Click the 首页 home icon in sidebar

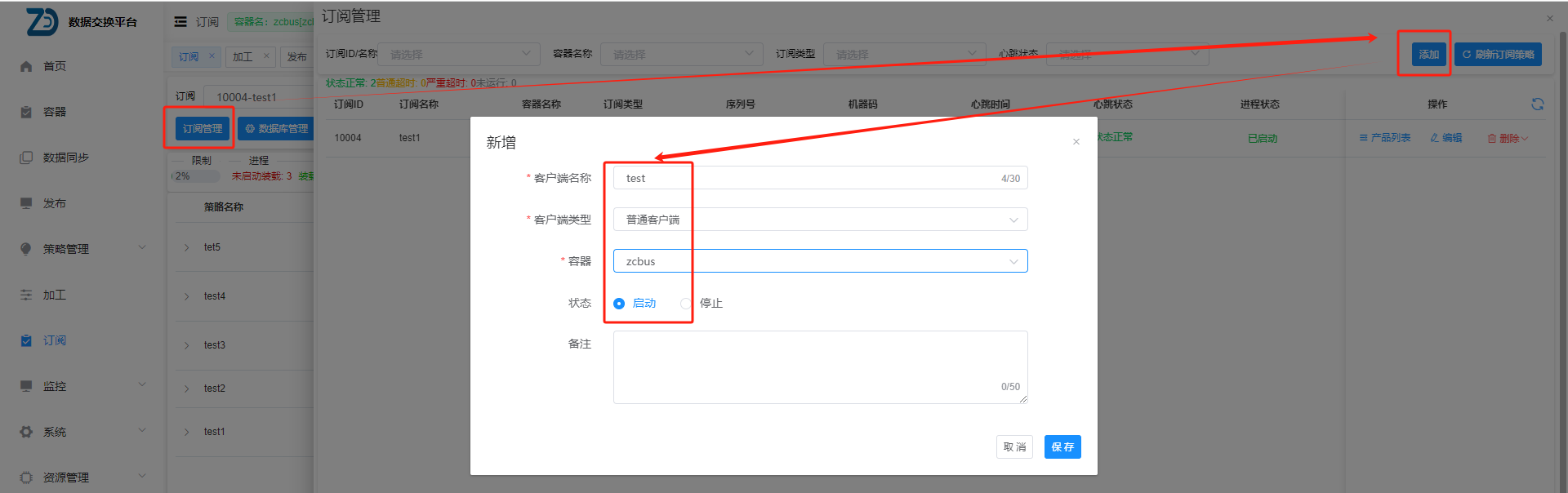pos(26,66)
